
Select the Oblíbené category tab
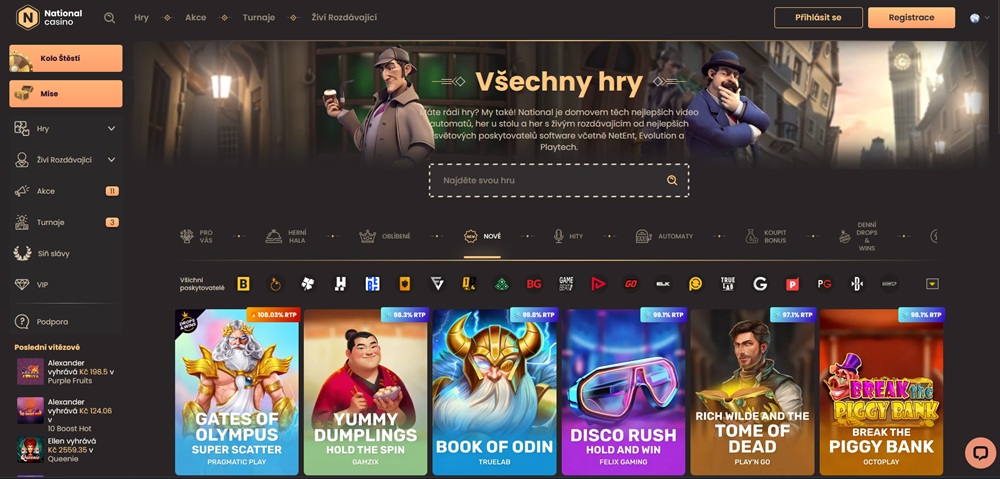coord(385,237)
